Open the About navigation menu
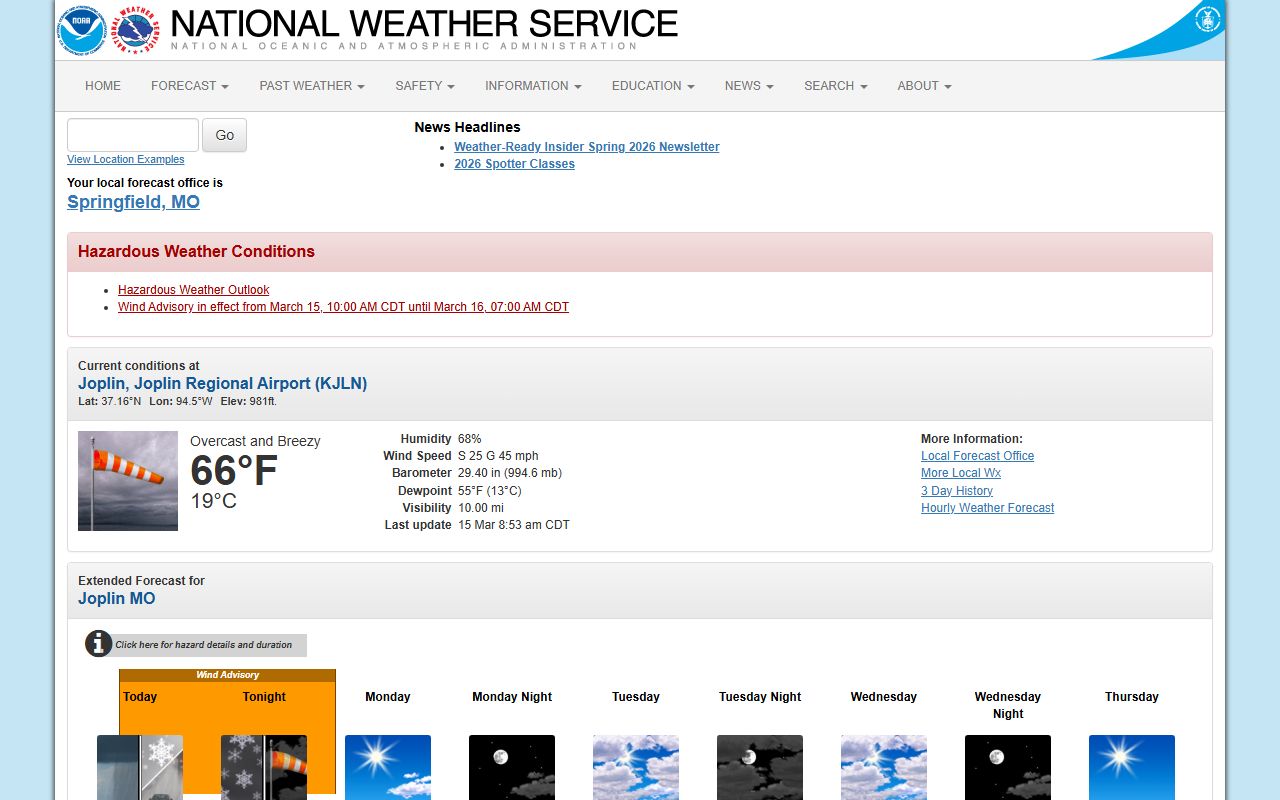1280x800 pixels. (924, 86)
